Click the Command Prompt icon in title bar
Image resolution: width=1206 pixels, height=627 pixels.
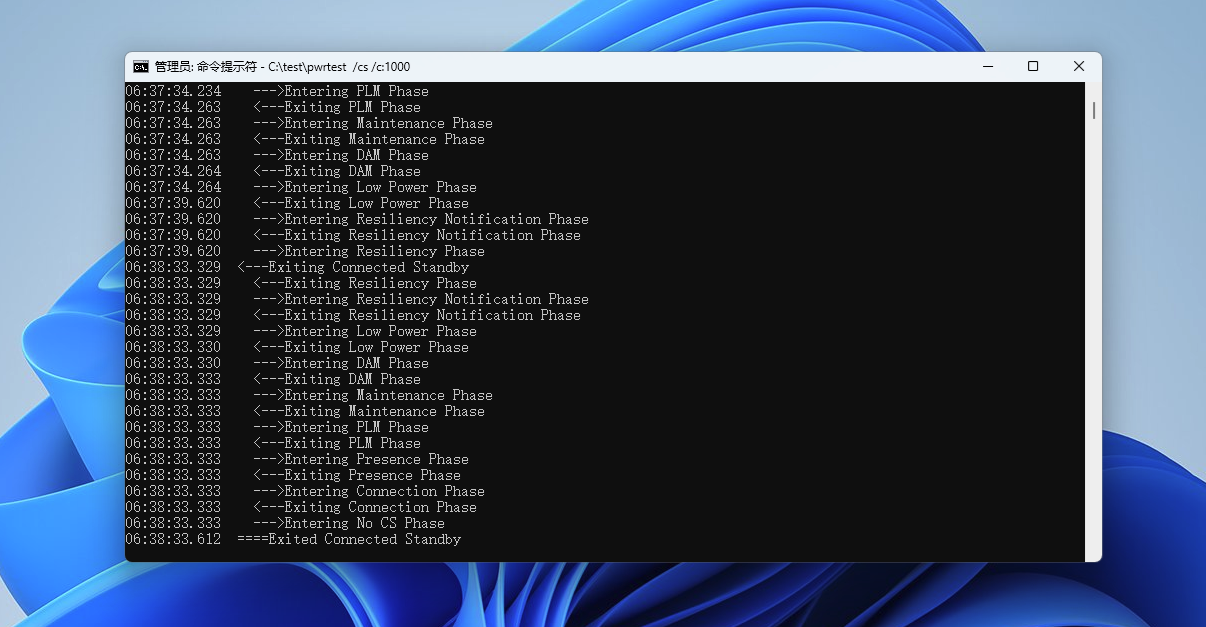(x=141, y=67)
